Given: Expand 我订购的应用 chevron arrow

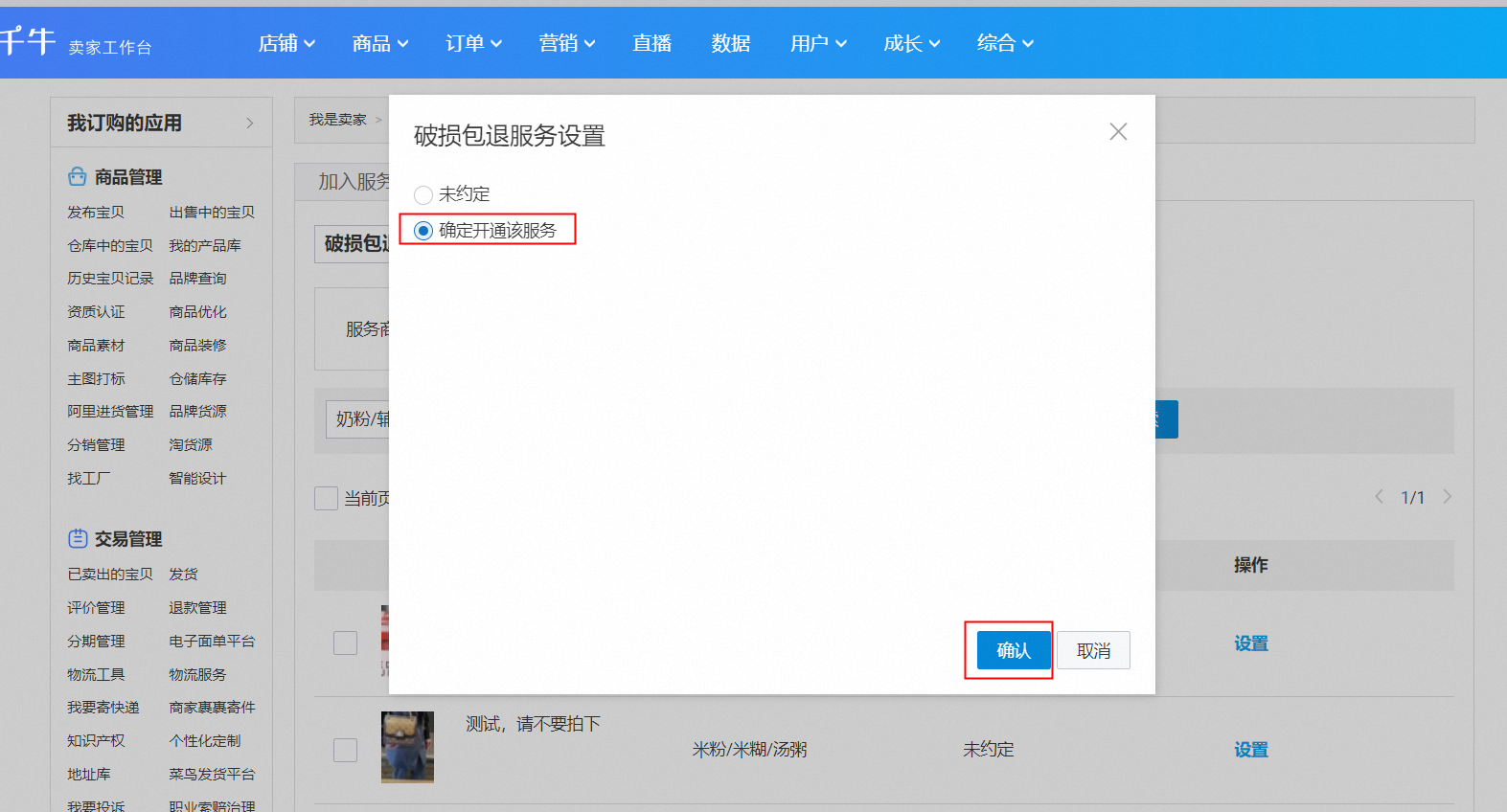Looking at the screenshot, I should [250, 123].
